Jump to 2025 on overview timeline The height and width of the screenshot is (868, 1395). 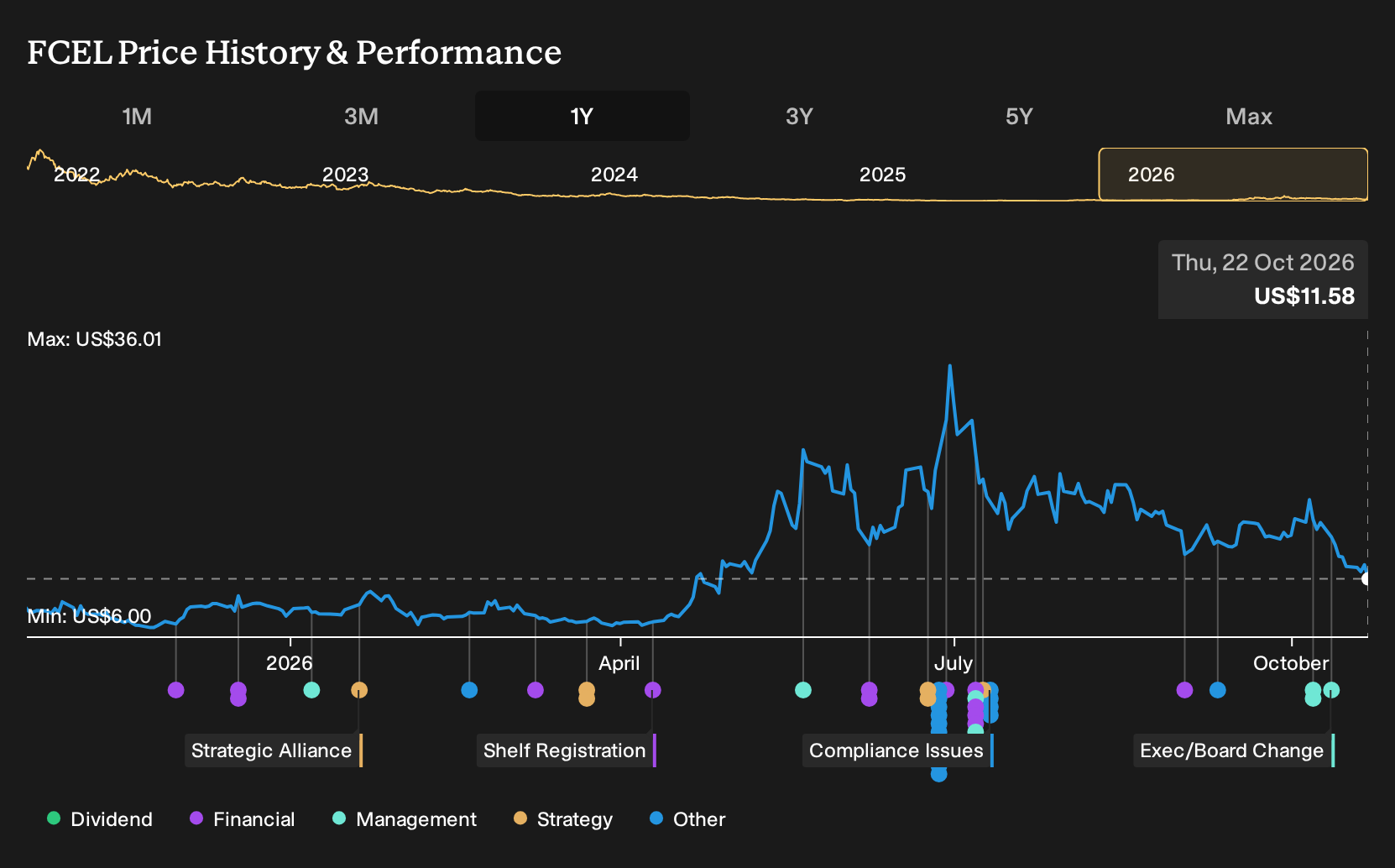pos(882,175)
